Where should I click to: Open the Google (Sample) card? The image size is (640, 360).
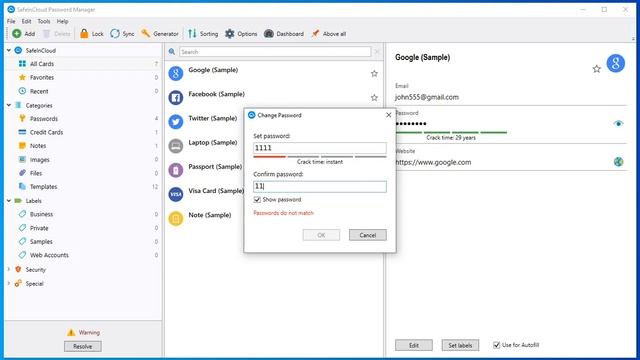273,73
